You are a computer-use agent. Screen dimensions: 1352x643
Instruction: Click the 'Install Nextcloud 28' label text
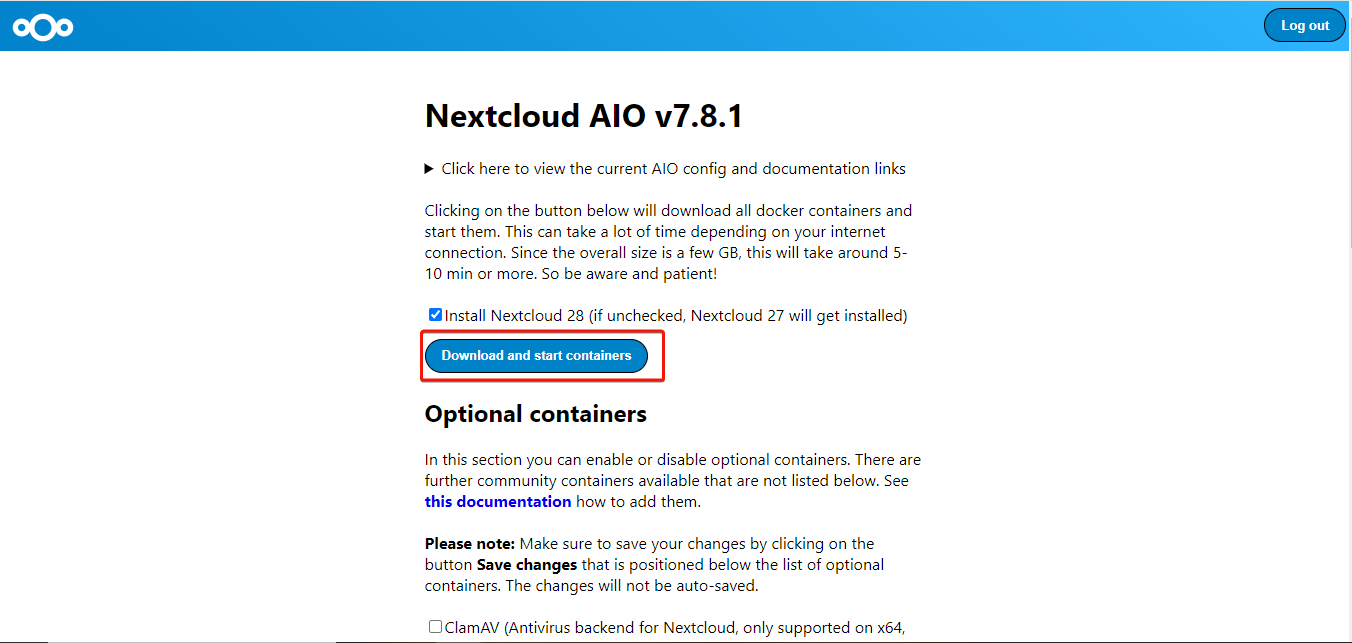[514, 316]
